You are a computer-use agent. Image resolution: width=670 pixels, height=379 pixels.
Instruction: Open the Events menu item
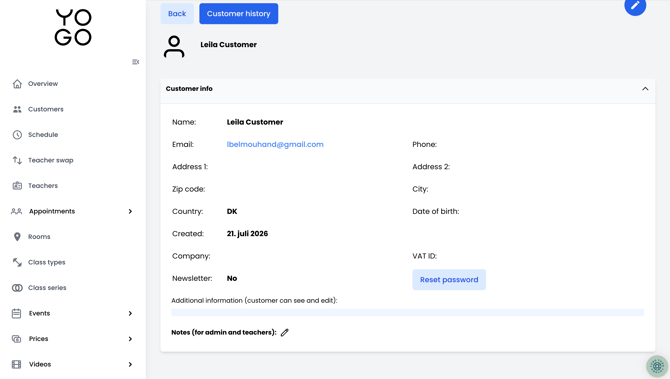click(39, 314)
